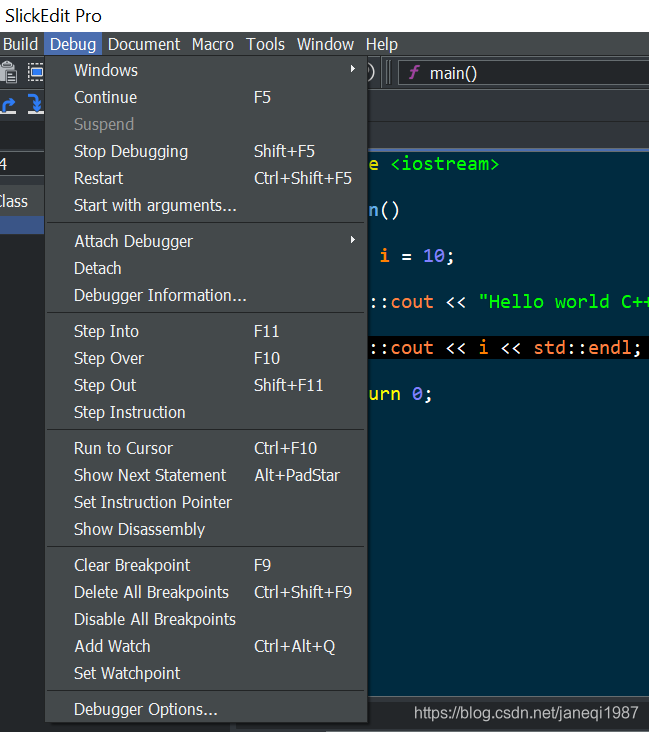Select Set Watchpoint
This screenshot has height=732, width=649.
pyautogui.click(x=205, y=674)
